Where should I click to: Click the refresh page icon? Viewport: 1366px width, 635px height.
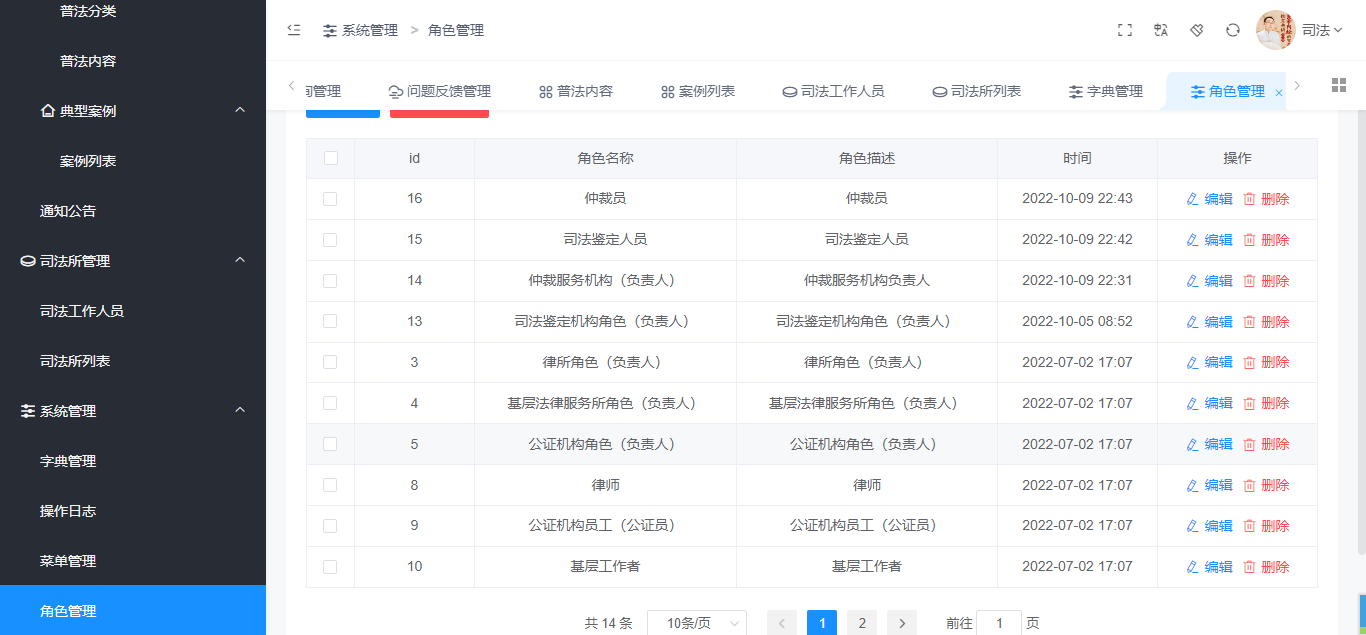click(1233, 30)
